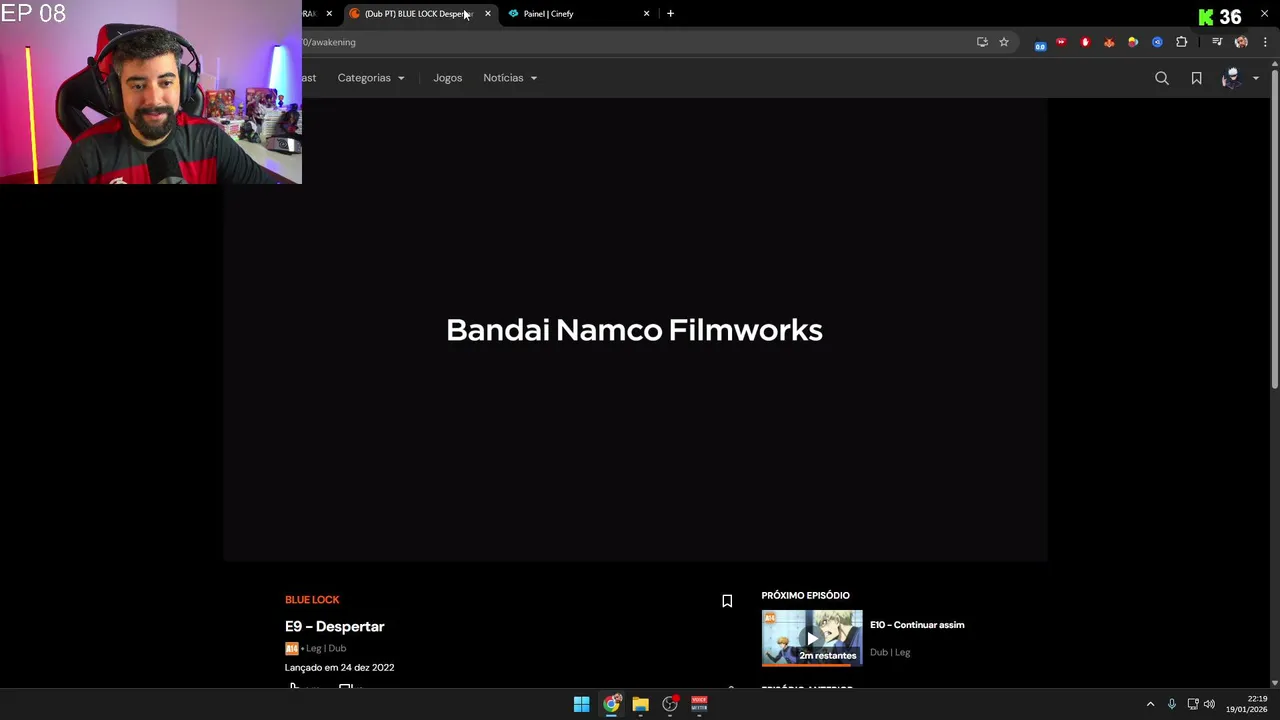Open a new browser tab

[x=670, y=14]
